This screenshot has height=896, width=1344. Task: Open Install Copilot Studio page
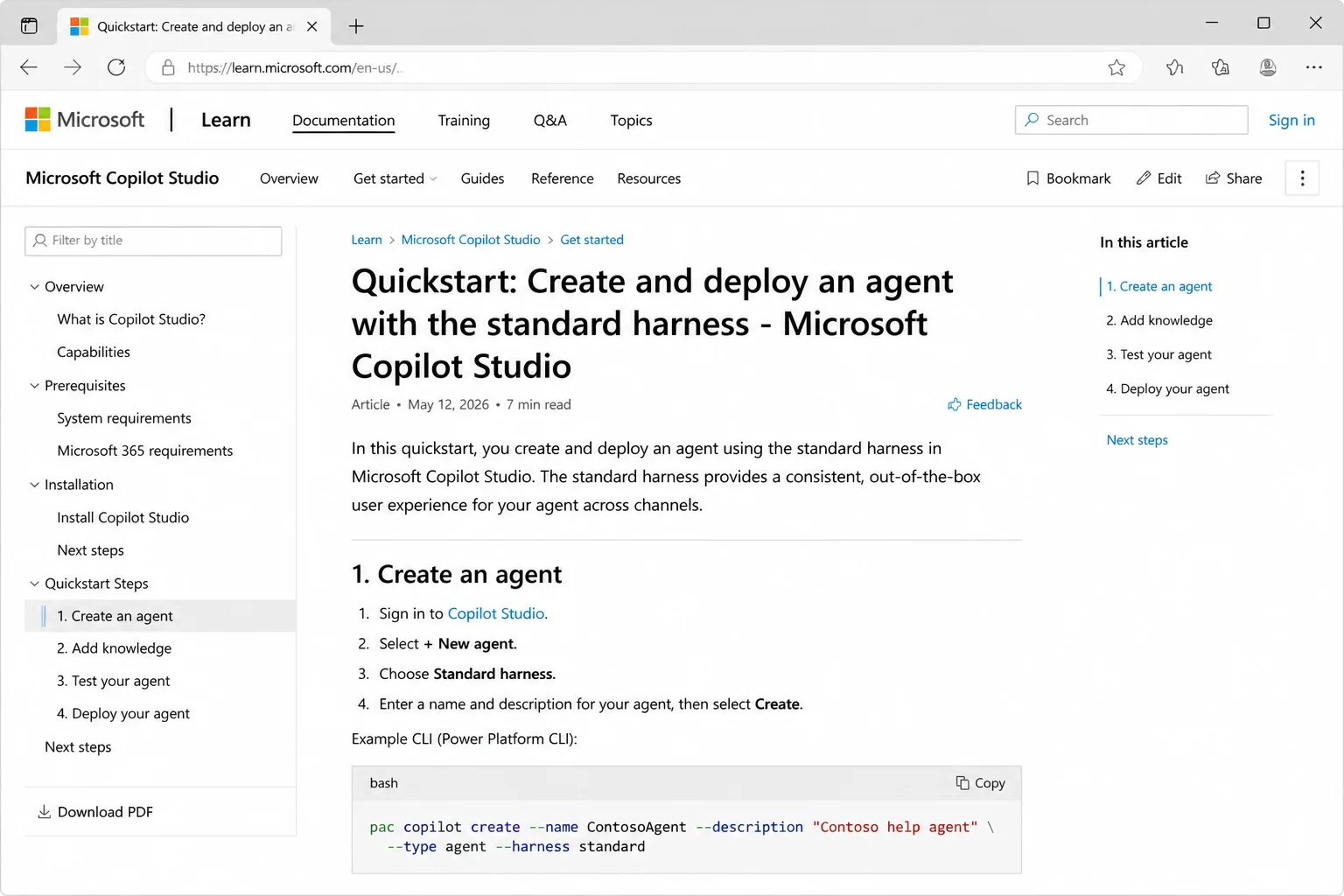(123, 517)
